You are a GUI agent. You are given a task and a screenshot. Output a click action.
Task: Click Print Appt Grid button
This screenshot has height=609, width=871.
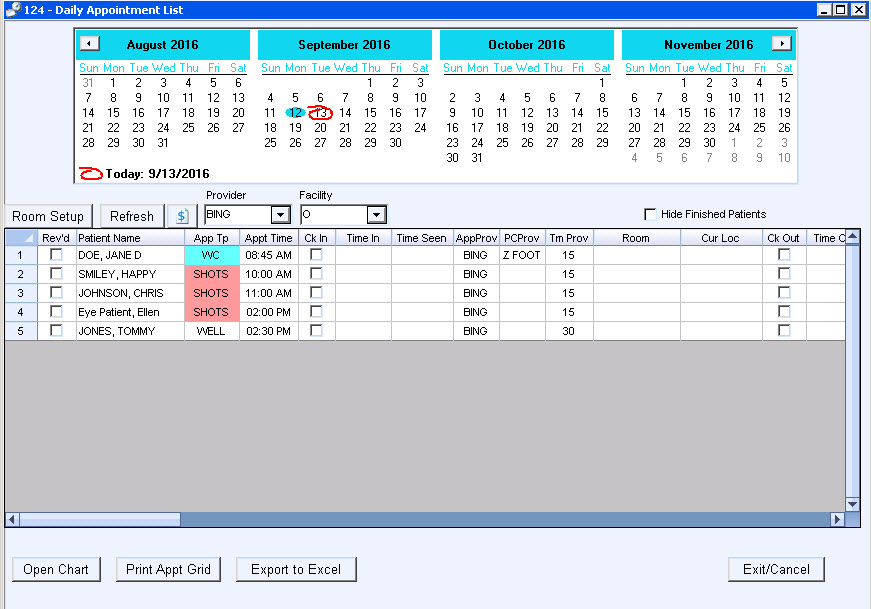(x=168, y=570)
